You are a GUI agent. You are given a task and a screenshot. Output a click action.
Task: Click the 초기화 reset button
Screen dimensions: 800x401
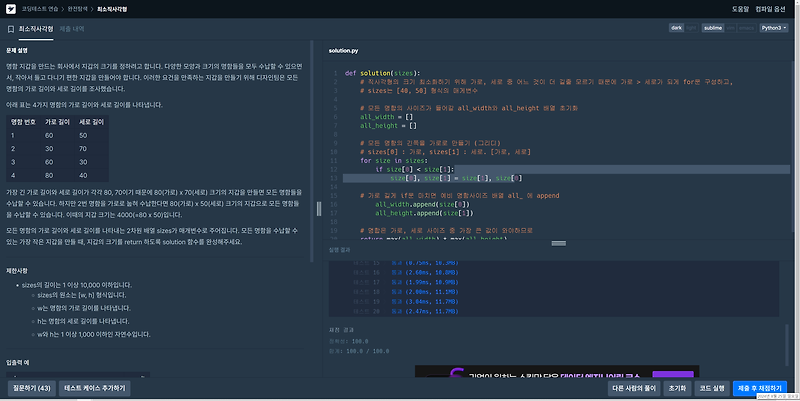677,388
